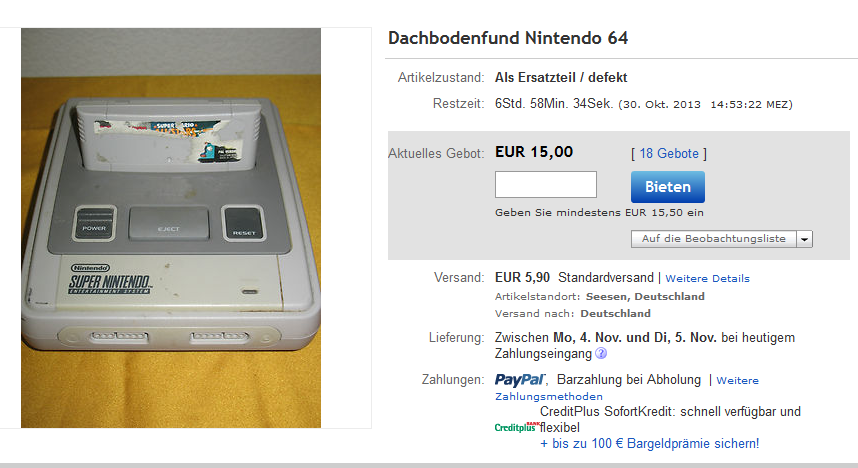This screenshot has width=858, height=468.
Task: Click the current bid EUR 15,00 price
Action: coord(534,152)
